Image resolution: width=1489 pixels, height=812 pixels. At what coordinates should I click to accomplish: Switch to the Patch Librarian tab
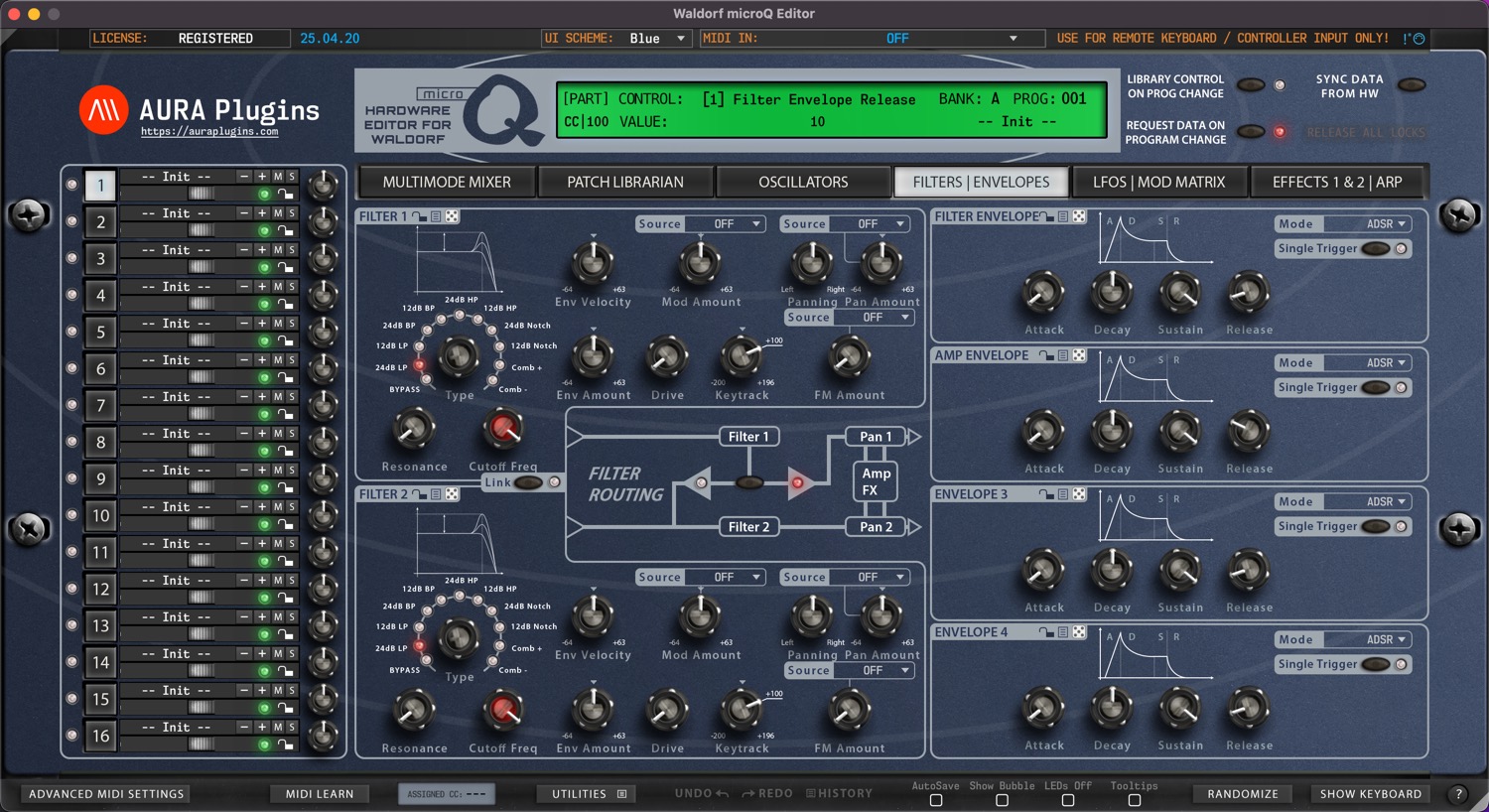pos(625,183)
